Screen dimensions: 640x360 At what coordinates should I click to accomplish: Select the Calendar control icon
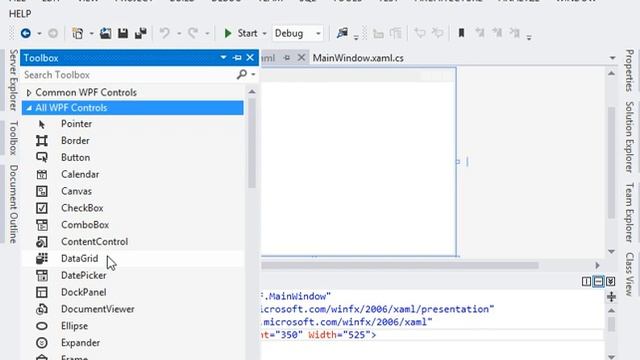tap(42, 175)
